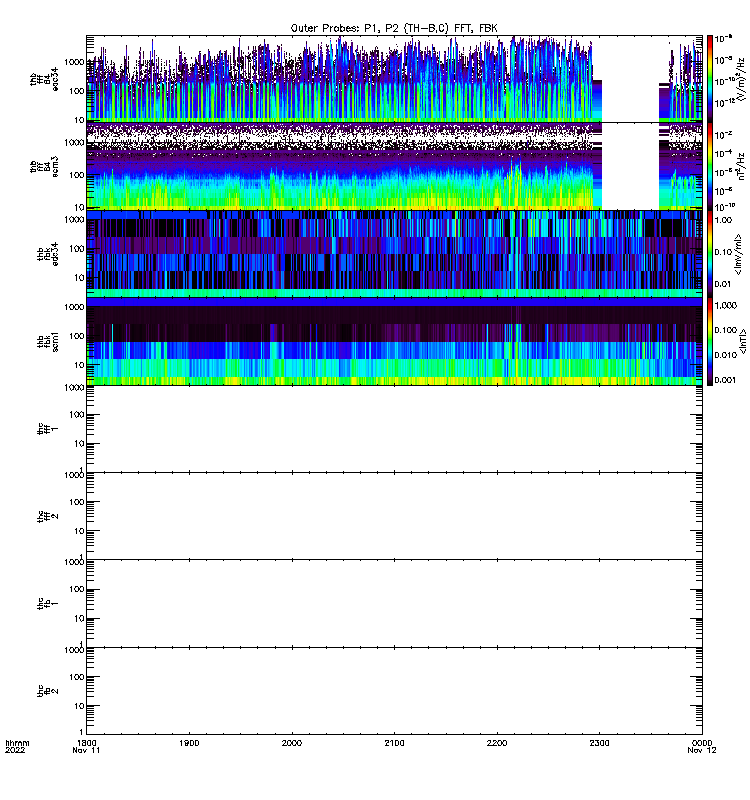Click the "2100" time axis label
Image resolution: width=750 pixels, height=800 pixels.
pos(394,743)
